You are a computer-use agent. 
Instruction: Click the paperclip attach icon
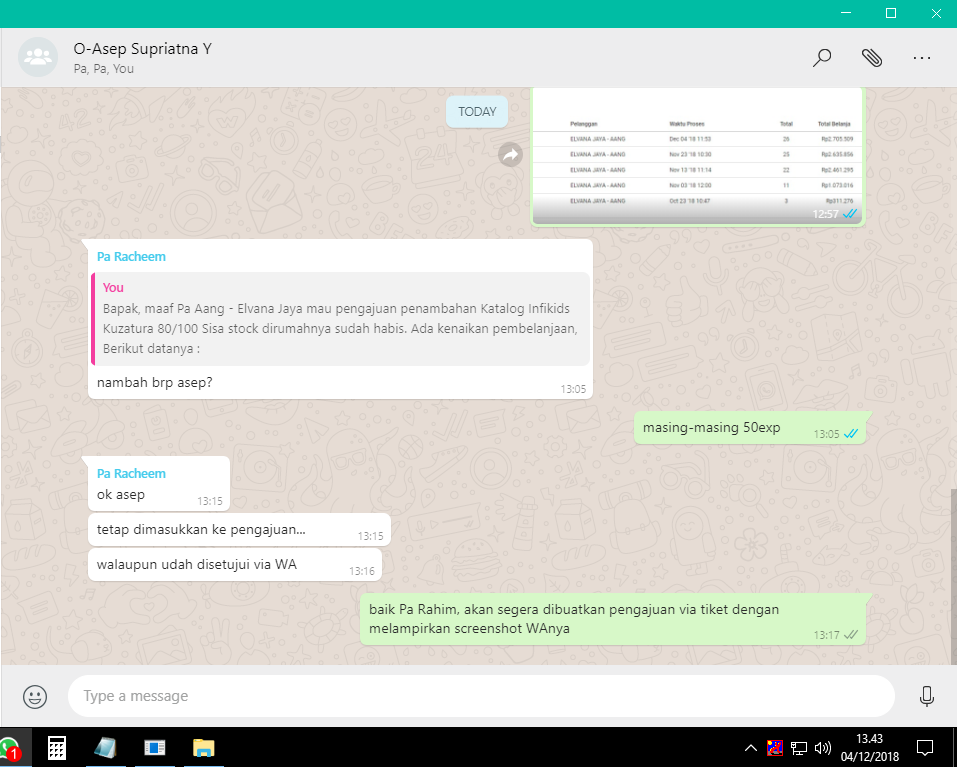872,58
